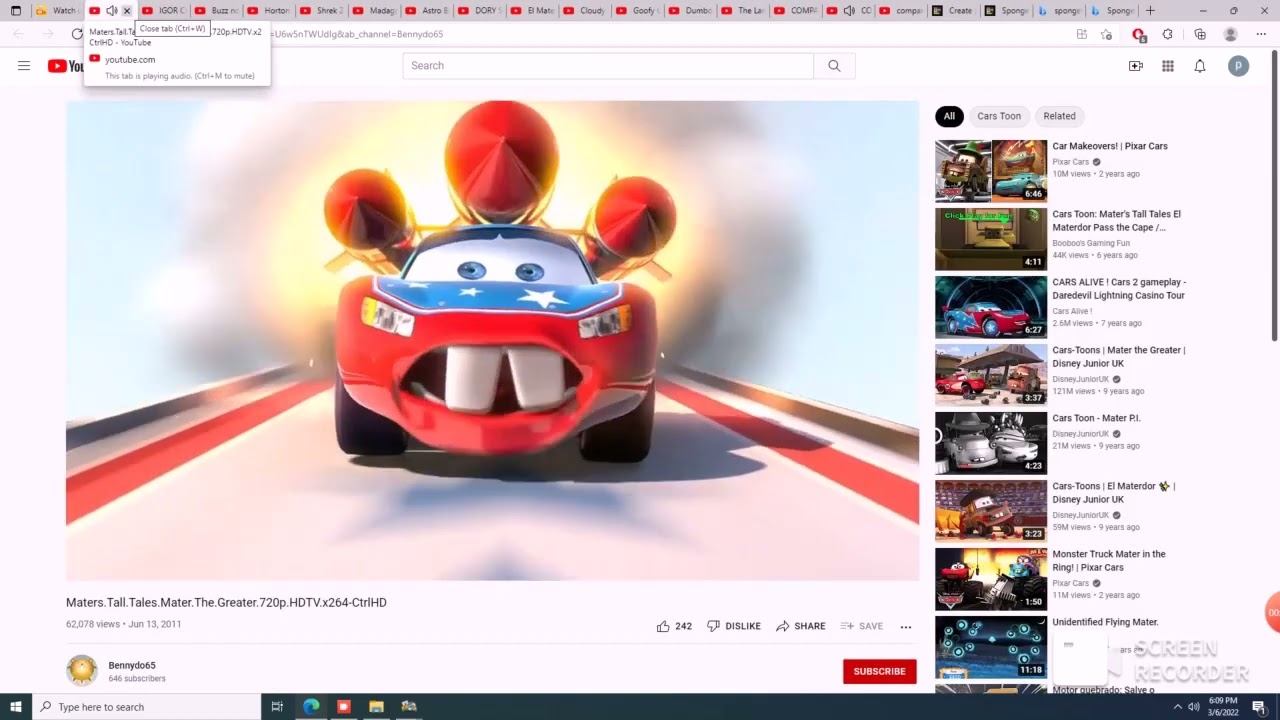Open the system volume tray icon
1280x720 pixels.
pyautogui.click(x=1194, y=707)
